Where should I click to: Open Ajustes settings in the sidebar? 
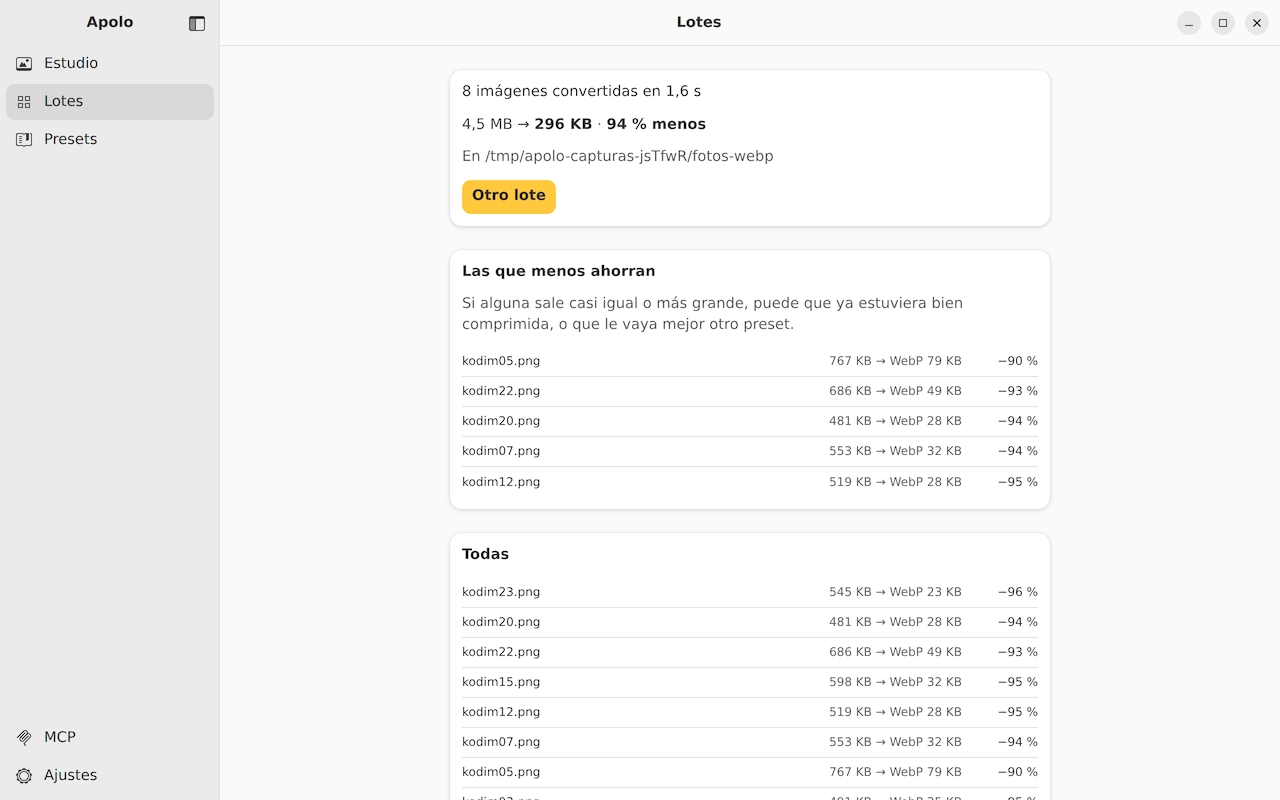coord(110,775)
